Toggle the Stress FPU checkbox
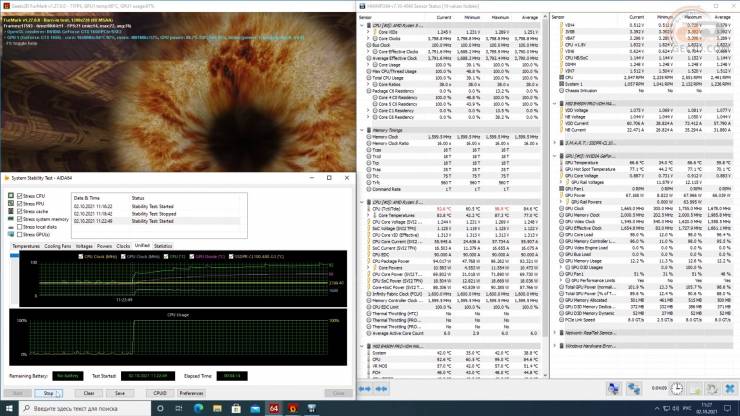The height and width of the screenshot is (416, 740). point(19,204)
